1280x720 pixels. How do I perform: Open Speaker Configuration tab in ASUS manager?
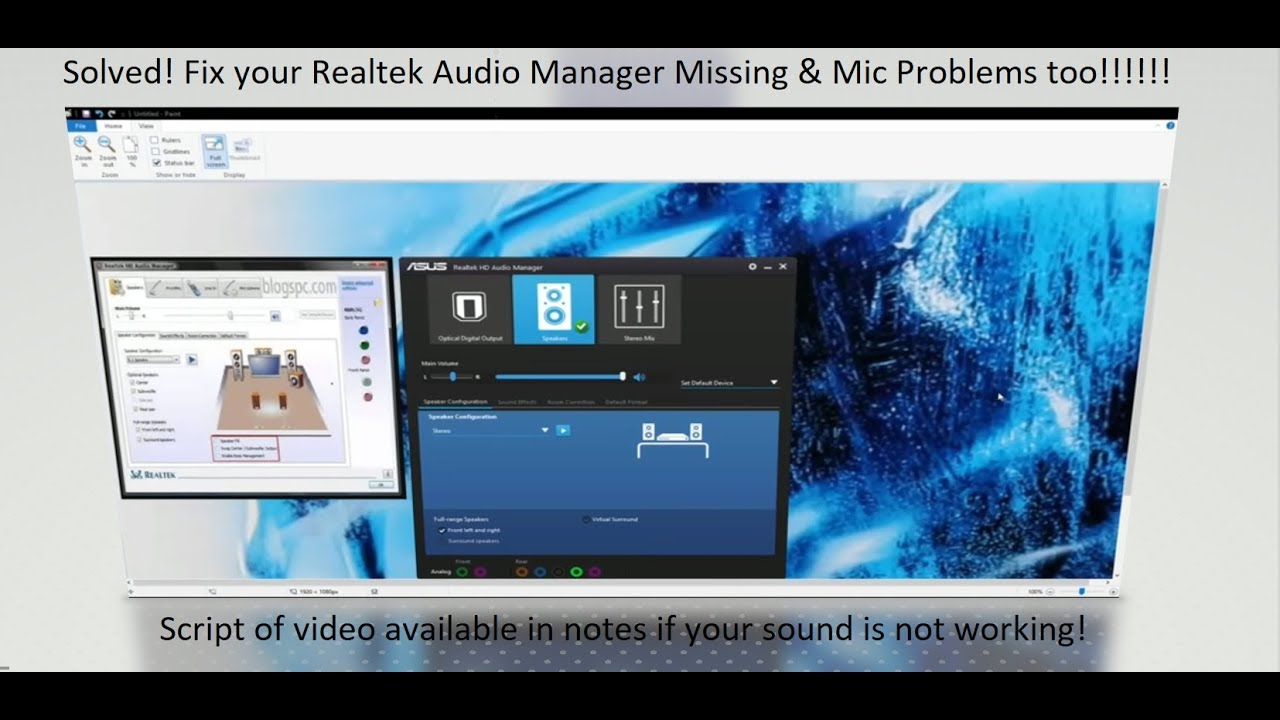[x=456, y=402]
